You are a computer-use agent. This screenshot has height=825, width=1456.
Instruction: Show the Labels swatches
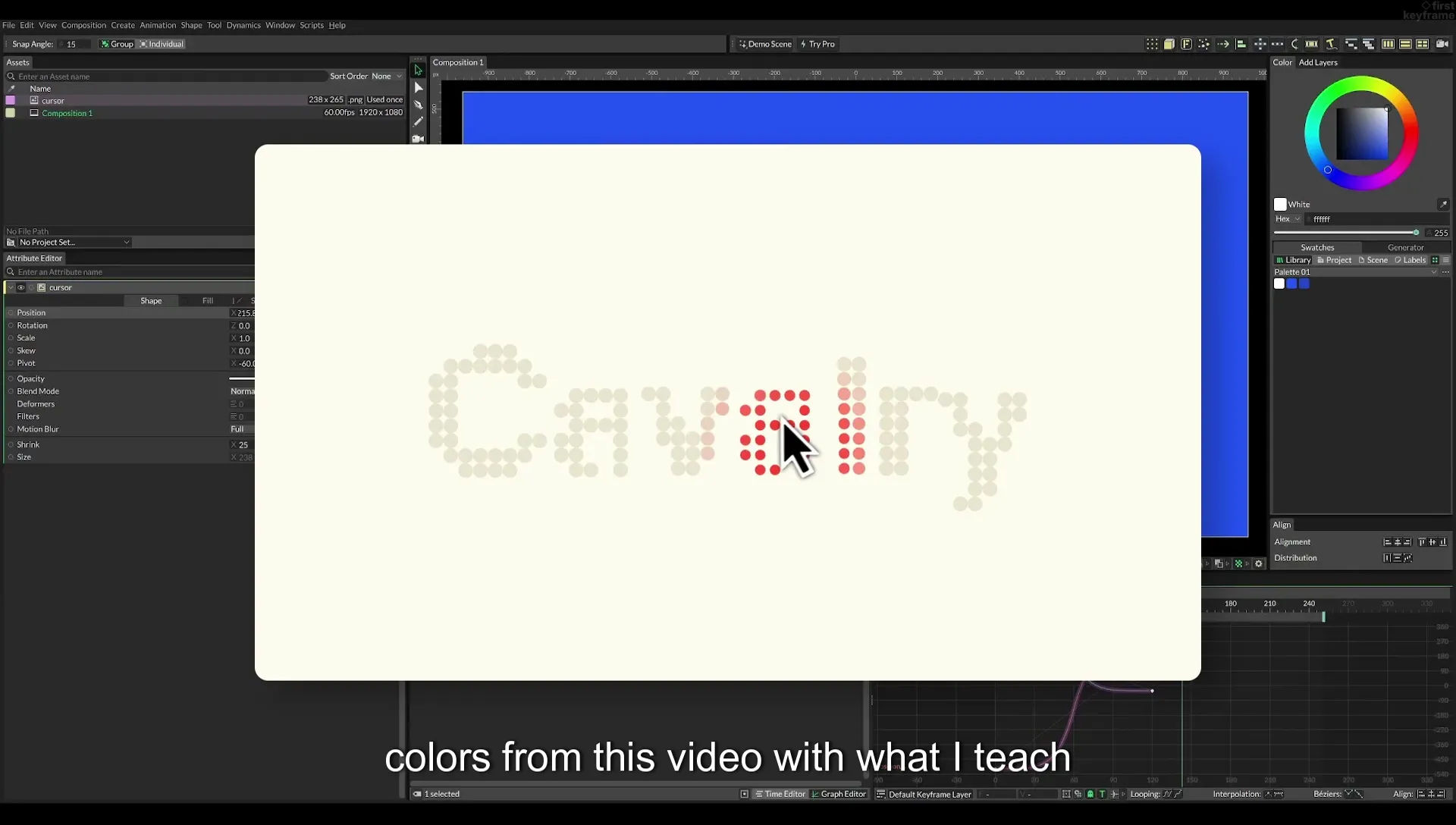[1410, 260]
